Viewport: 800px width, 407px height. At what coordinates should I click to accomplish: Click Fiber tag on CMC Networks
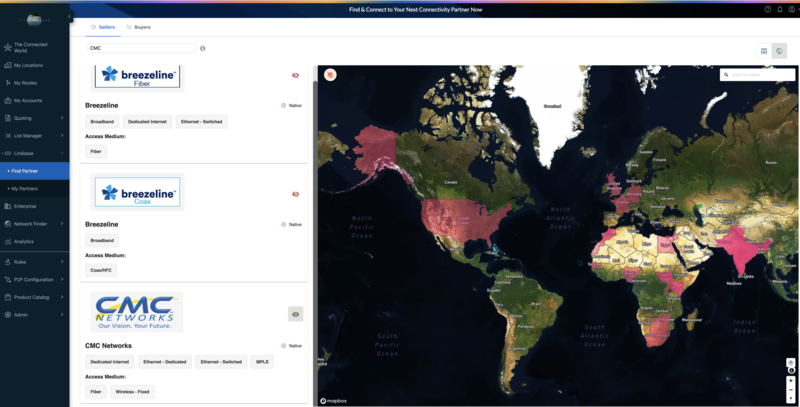click(96, 392)
